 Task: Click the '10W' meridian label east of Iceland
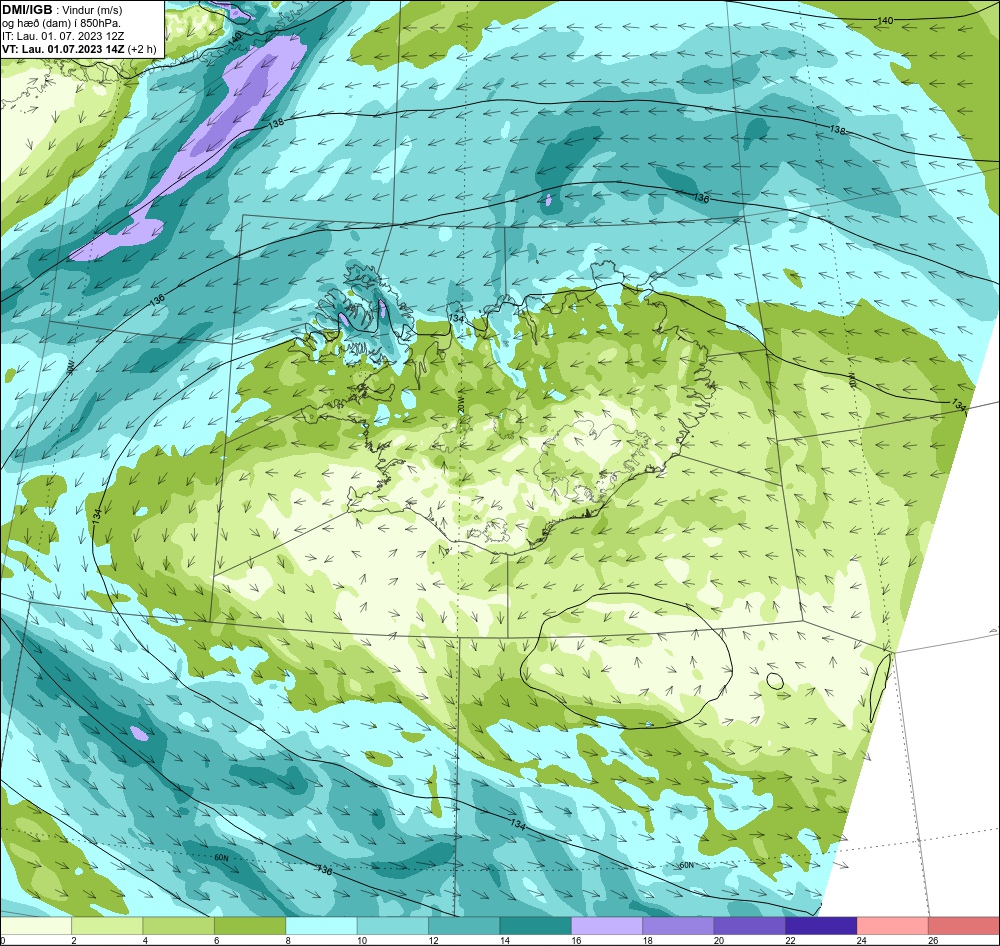pos(851,381)
